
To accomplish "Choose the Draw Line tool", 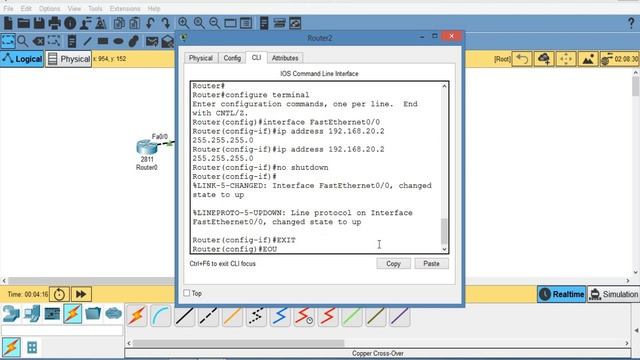I will [x=87, y=41].
